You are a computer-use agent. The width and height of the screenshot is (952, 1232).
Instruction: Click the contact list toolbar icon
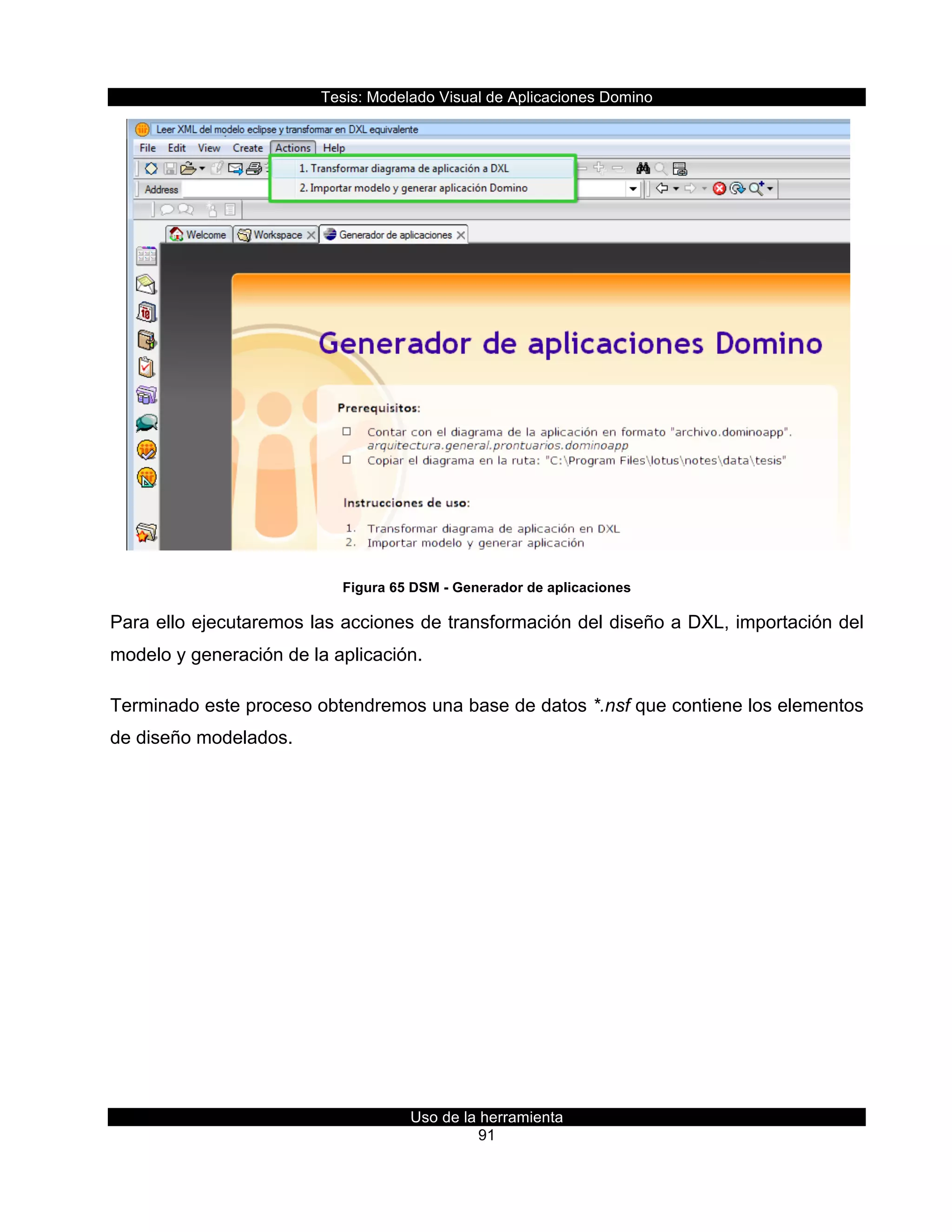click(x=230, y=210)
